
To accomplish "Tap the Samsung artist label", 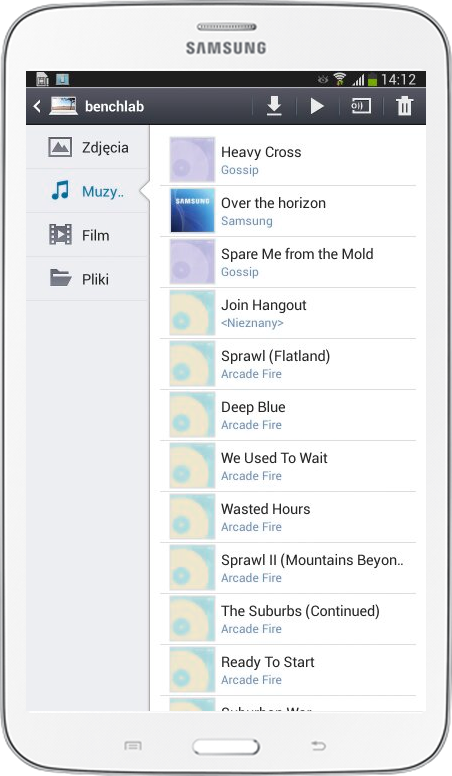I will [x=247, y=221].
